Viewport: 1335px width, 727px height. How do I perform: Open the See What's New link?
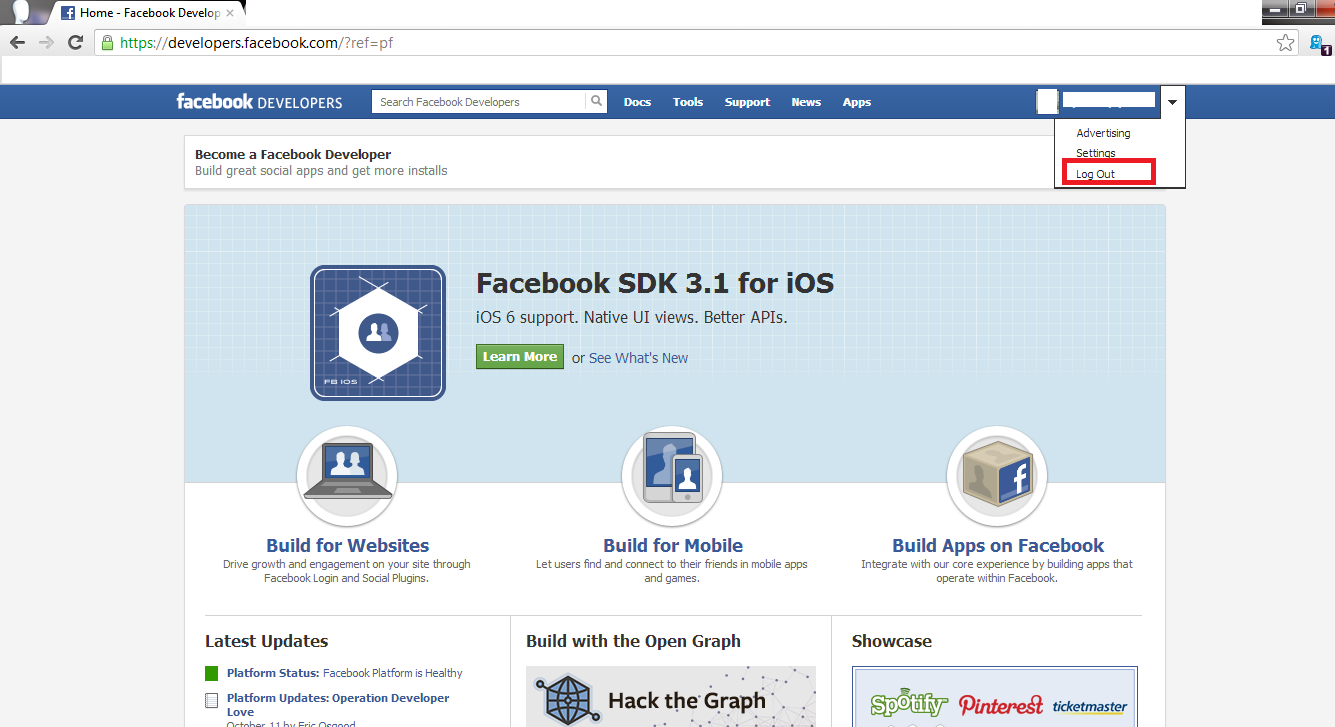[638, 358]
